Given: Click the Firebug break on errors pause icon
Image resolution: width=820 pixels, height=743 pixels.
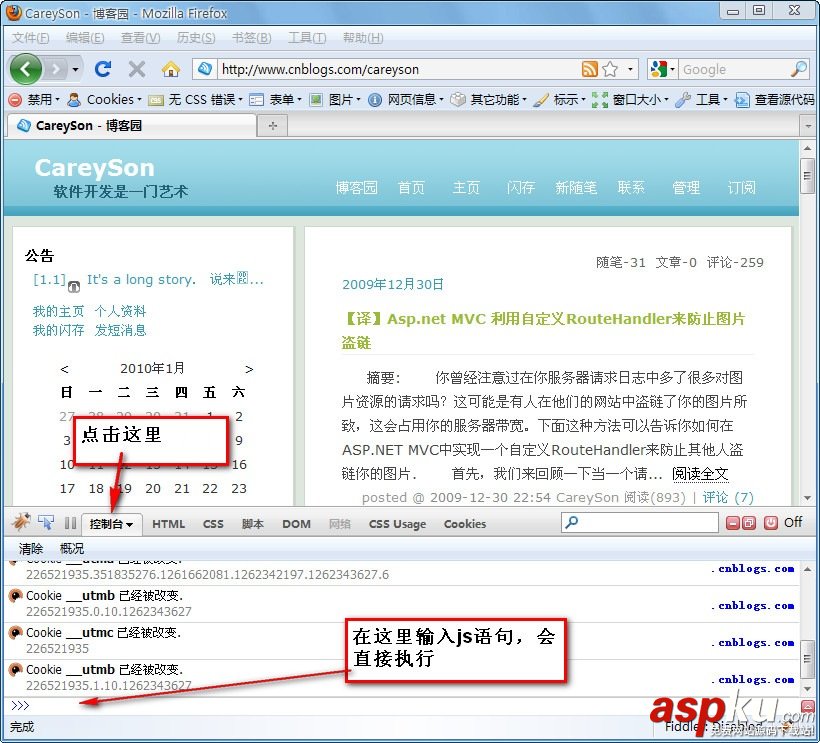Looking at the screenshot, I should [x=70, y=523].
